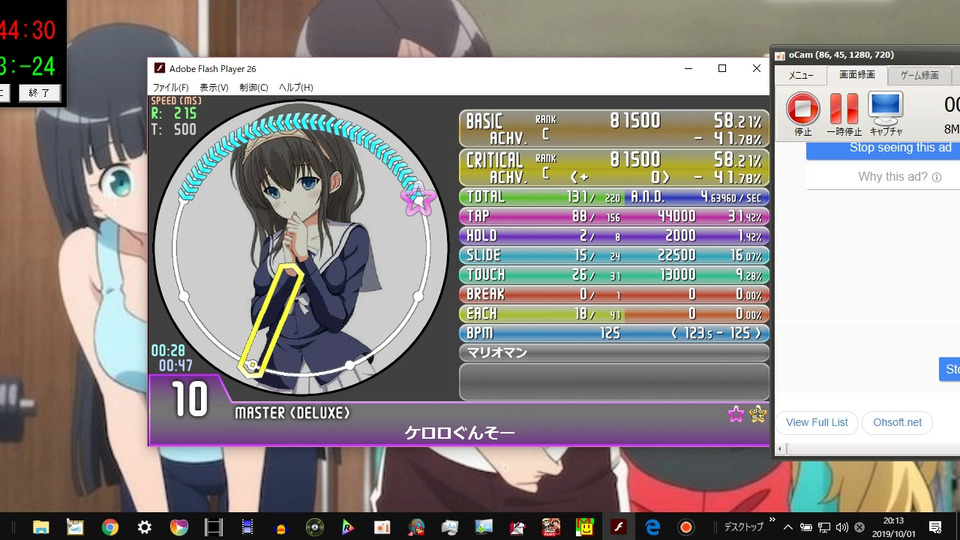
Task: Open the 制御(C) menu
Action: [x=253, y=88]
